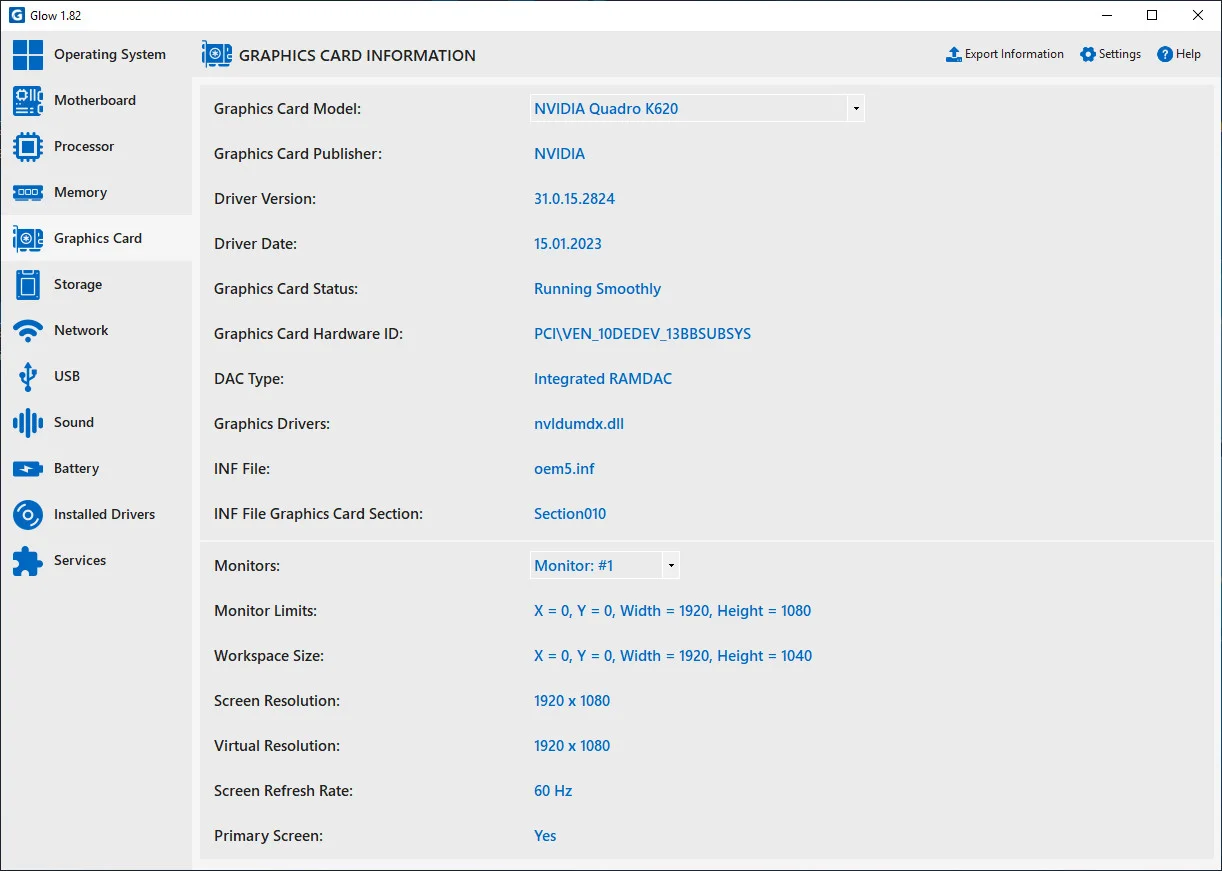1222x871 pixels.
Task: Open Help from the top bar
Action: 1179,55
